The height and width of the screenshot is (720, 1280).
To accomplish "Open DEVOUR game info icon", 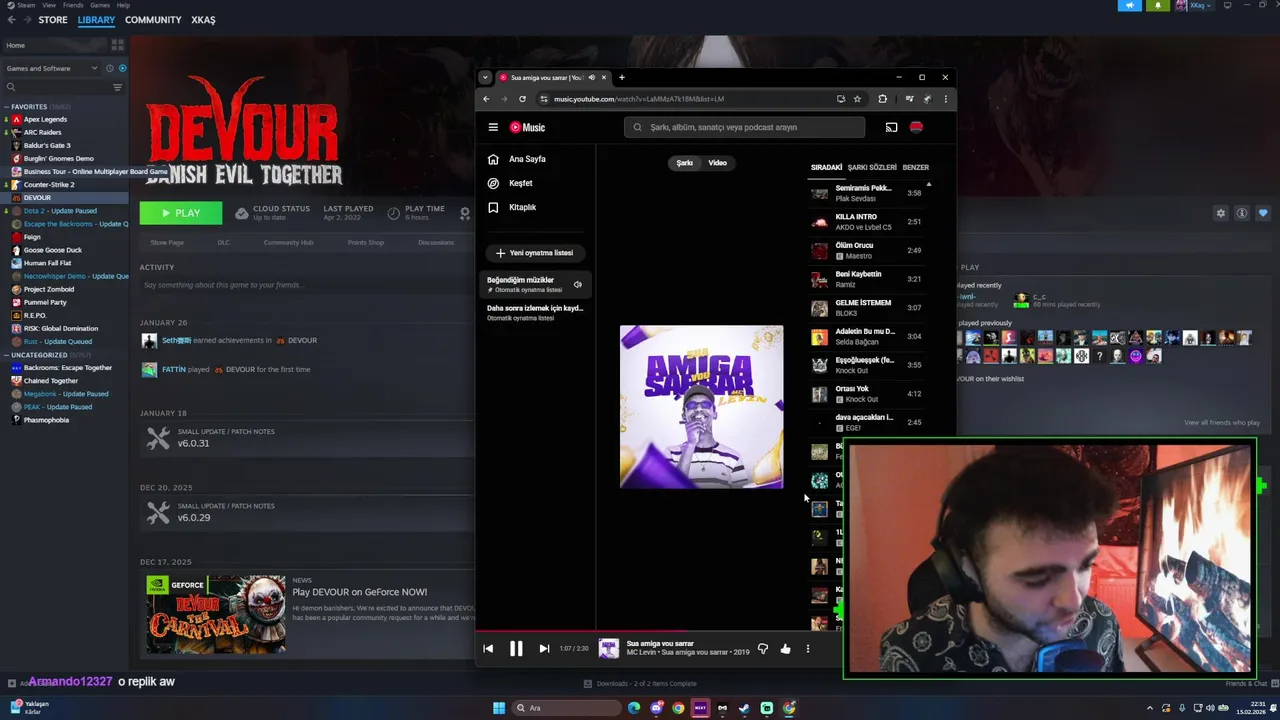I will point(1241,213).
